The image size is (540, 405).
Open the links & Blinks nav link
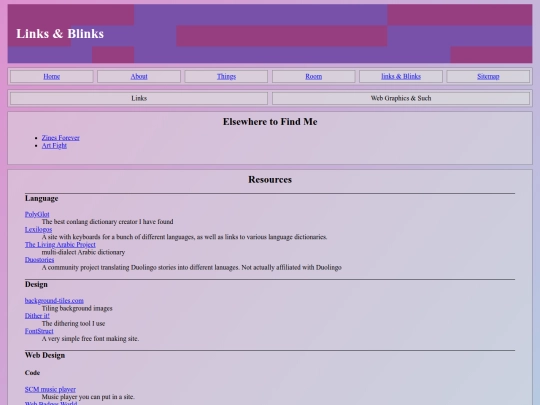pyautogui.click(x=401, y=76)
